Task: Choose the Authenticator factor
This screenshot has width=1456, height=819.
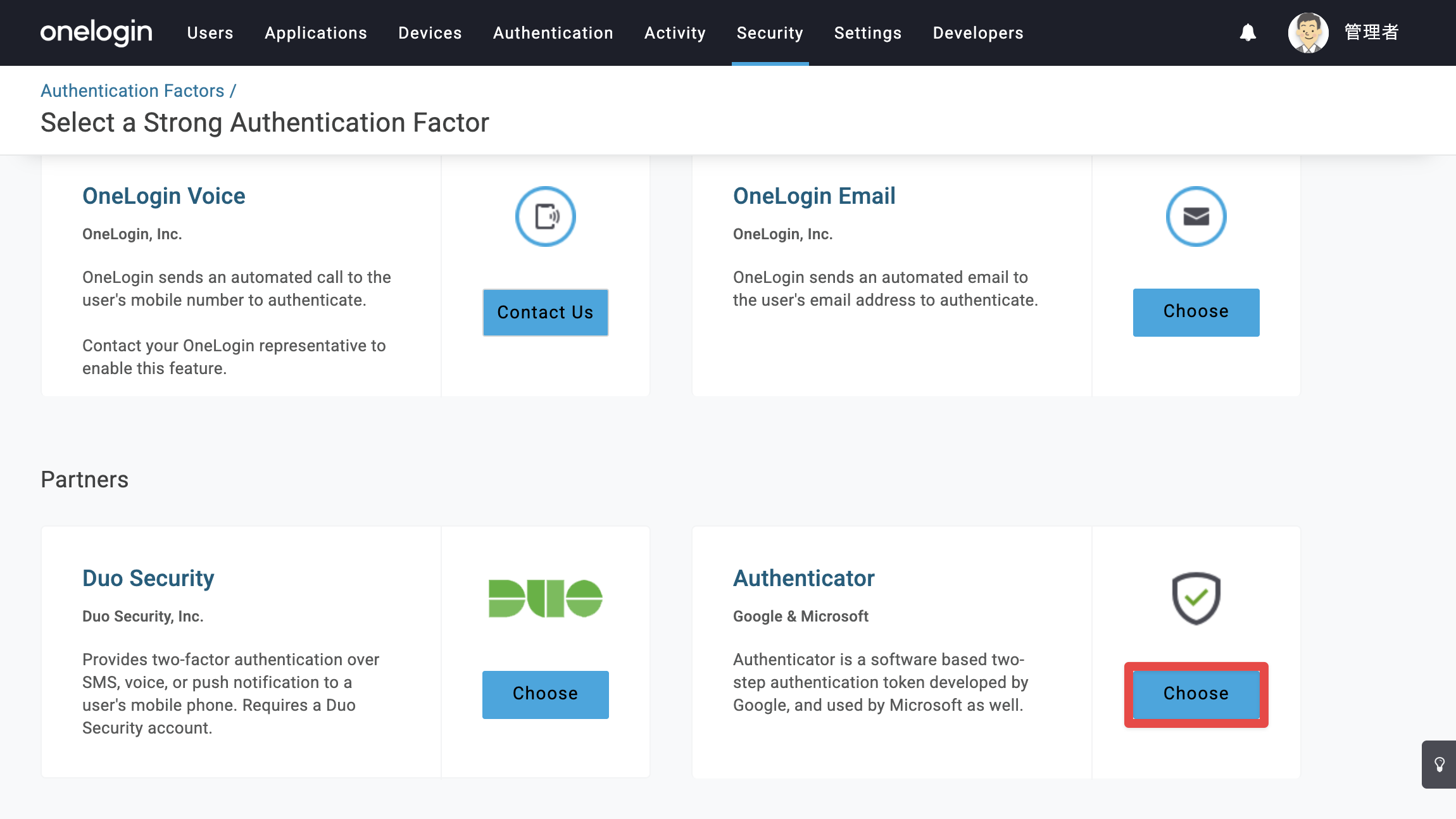Action: (x=1196, y=695)
